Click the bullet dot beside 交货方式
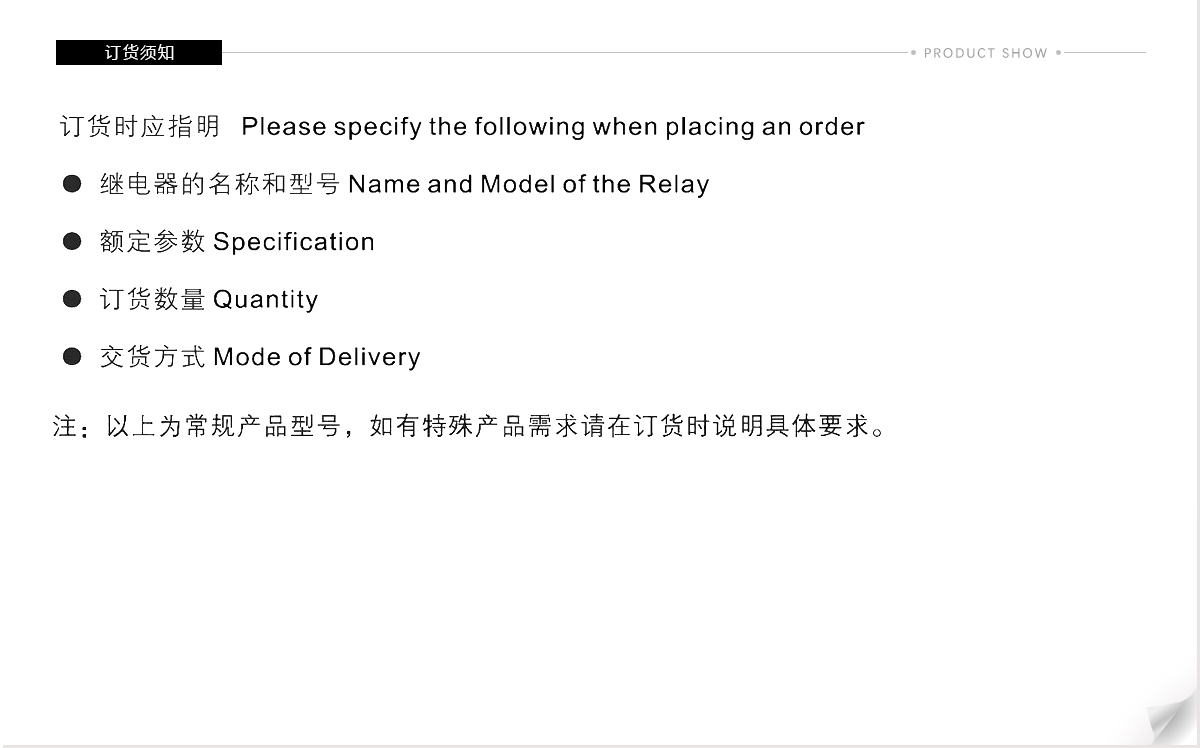The image size is (1200, 748). pyautogui.click(x=72, y=356)
